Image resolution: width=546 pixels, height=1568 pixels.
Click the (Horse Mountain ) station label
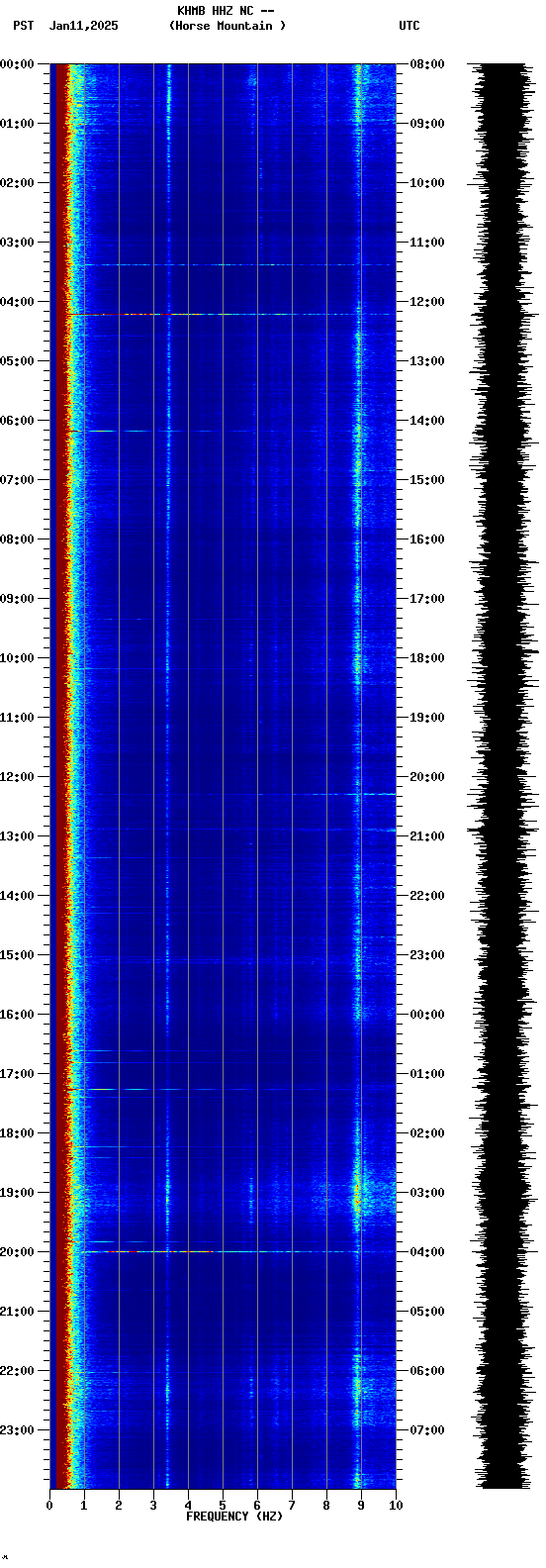pyautogui.click(x=227, y=26)
